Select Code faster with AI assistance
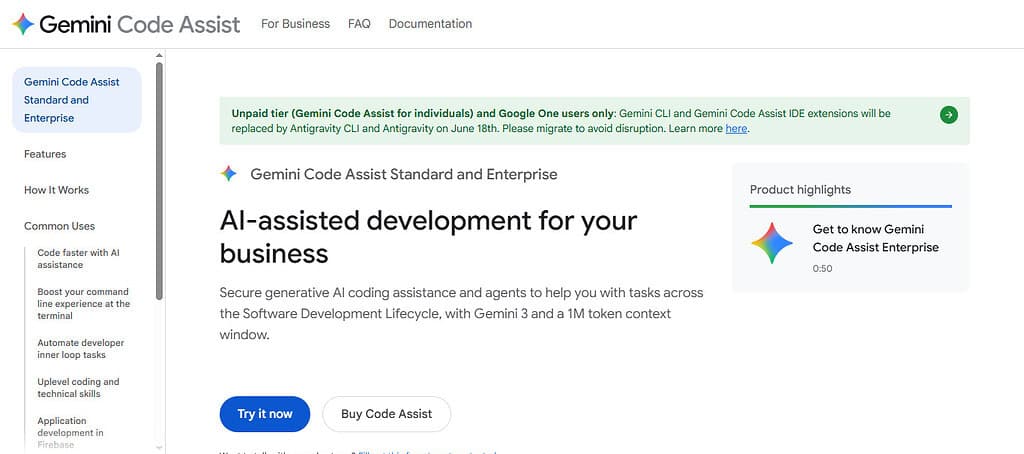Image resolution: width=1024 pixels, height=454 pixels. coord(78,259)
